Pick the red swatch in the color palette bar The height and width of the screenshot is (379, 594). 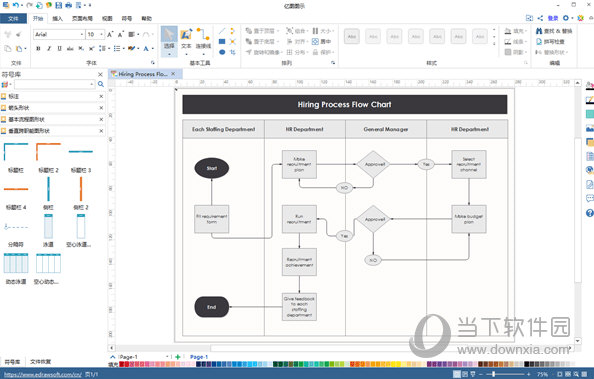[x=122, y=364]
